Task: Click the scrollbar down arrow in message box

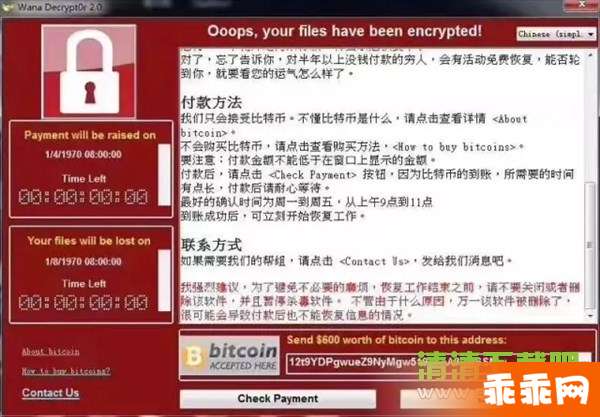Action: pos(590,316)
